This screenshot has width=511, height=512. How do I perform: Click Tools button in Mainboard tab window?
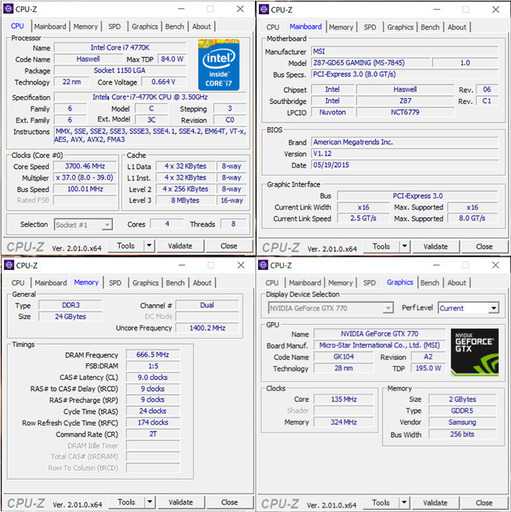click(x=381, y=247)
